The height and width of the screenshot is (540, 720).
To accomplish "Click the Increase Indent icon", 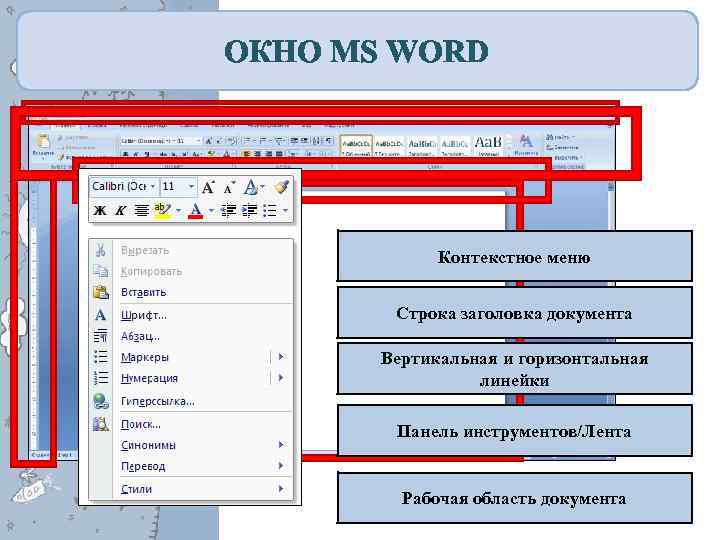I will coord(249,211).
